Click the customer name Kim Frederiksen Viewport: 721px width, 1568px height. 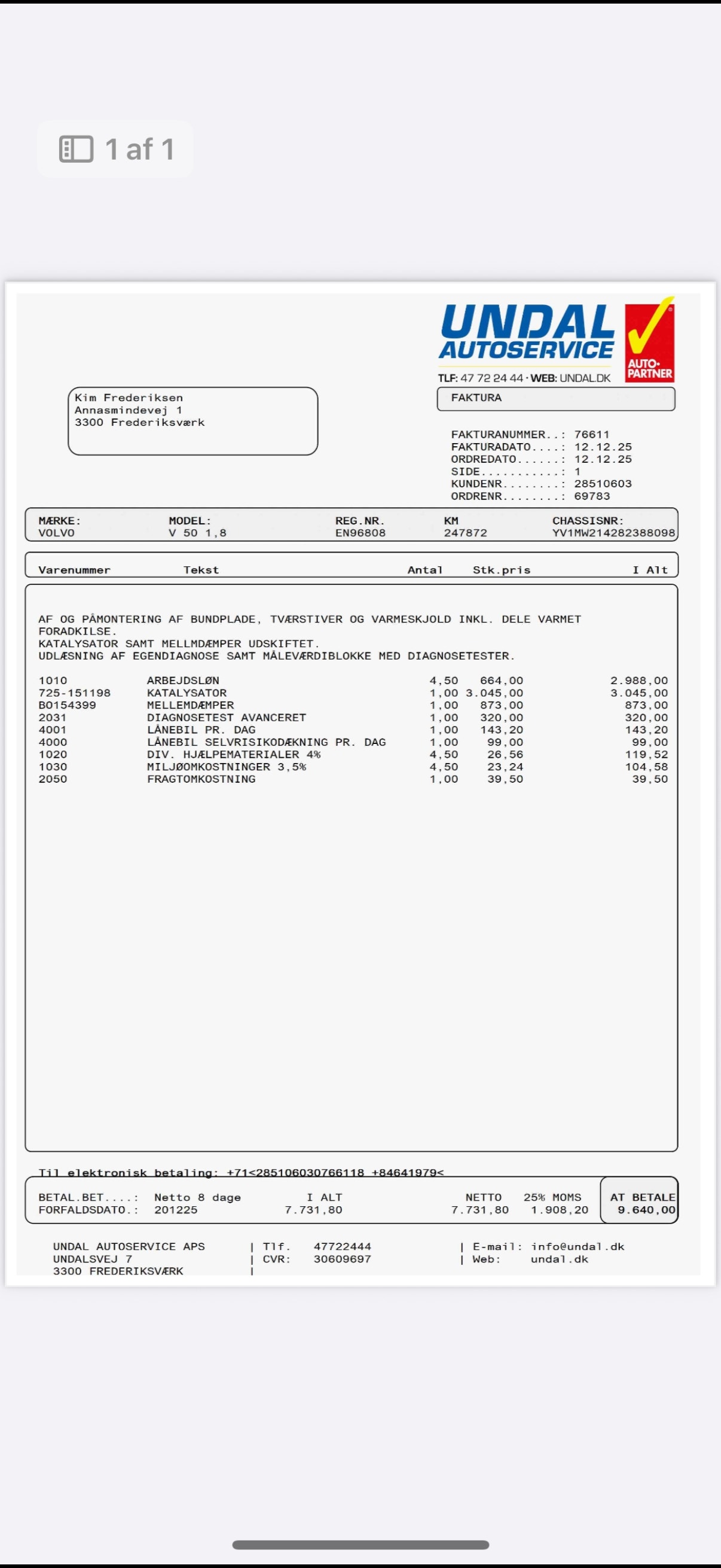(x=129, y=398)
